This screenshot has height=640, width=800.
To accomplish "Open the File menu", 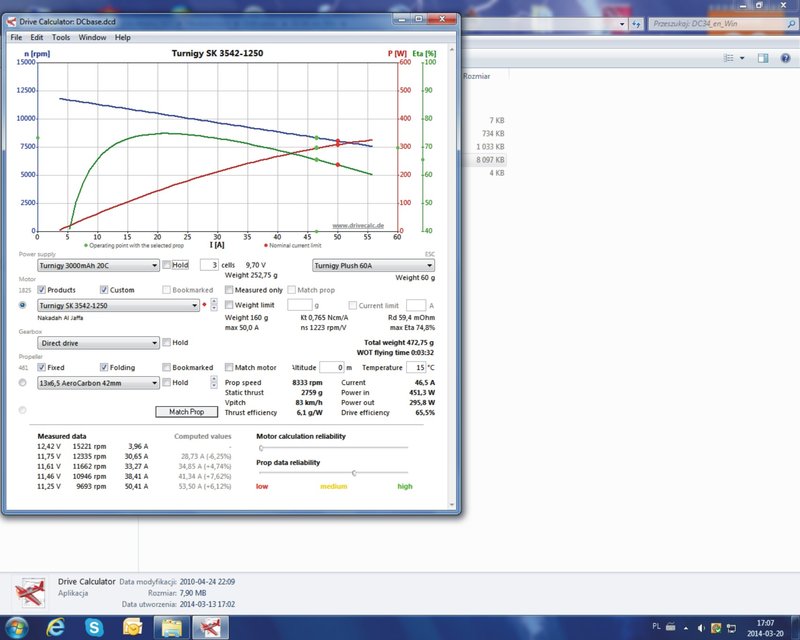I will click(x=16, y=37).
